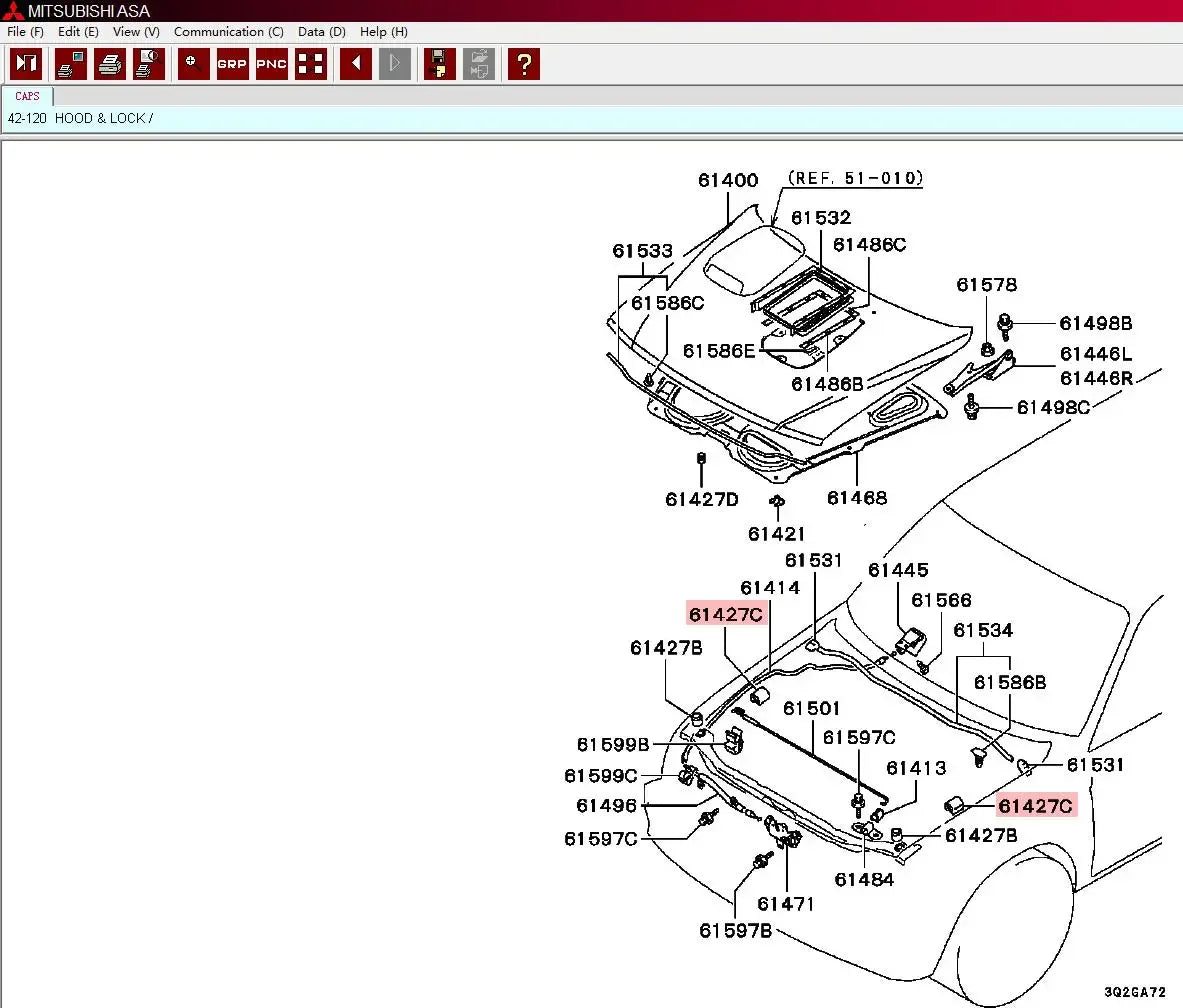Select part label 61471 on the diagram
The width and height of the screenshot is (1183, 1008).
coord(785,904)
